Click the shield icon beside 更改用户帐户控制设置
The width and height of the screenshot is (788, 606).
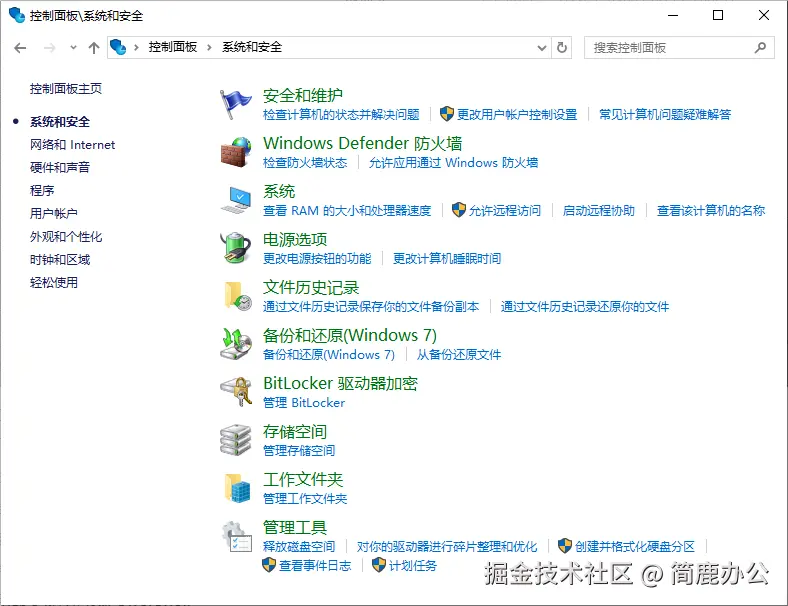(446, 114)
